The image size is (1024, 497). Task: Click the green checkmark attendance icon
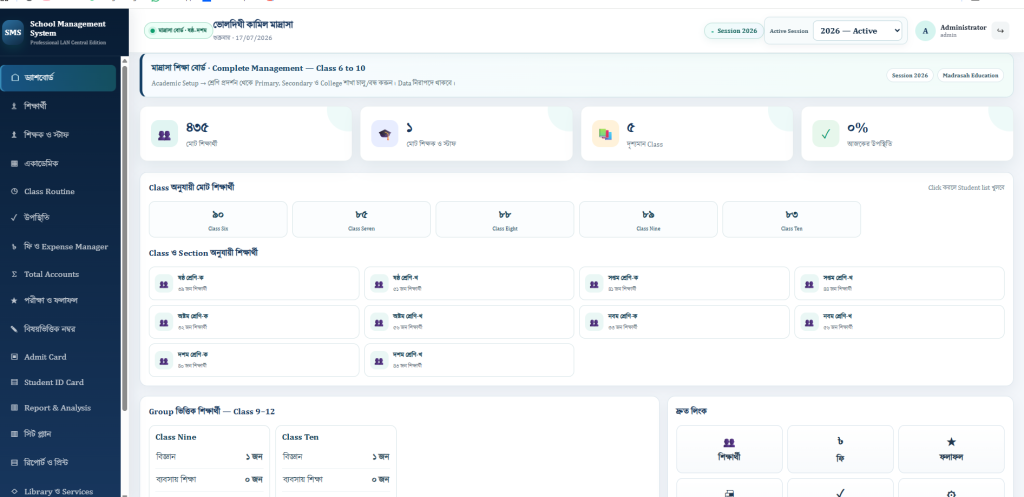(825, 134)
